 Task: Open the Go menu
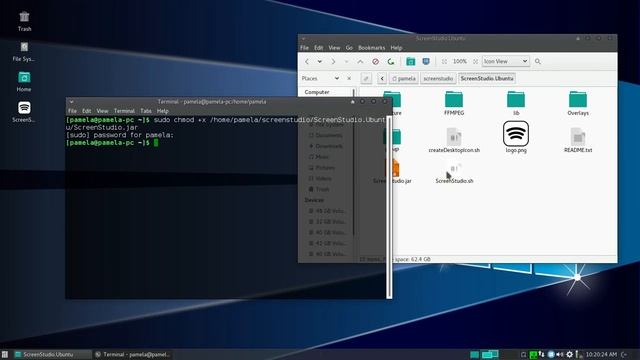349,48
